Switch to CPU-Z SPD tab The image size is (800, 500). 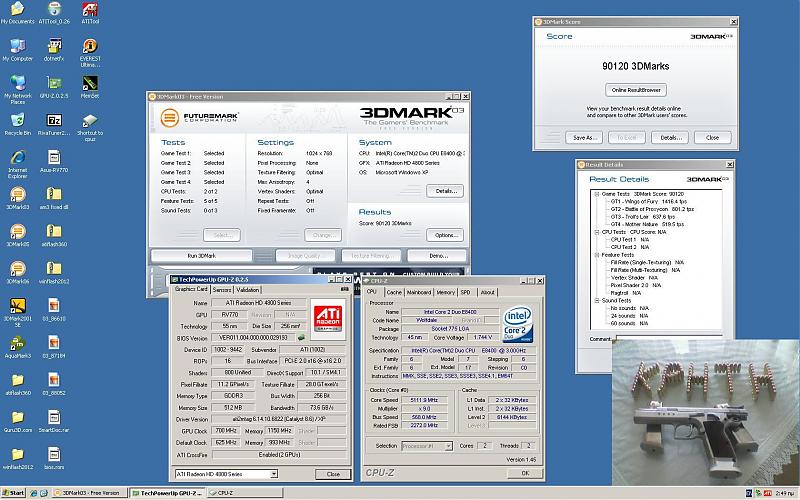pos(465,292)
